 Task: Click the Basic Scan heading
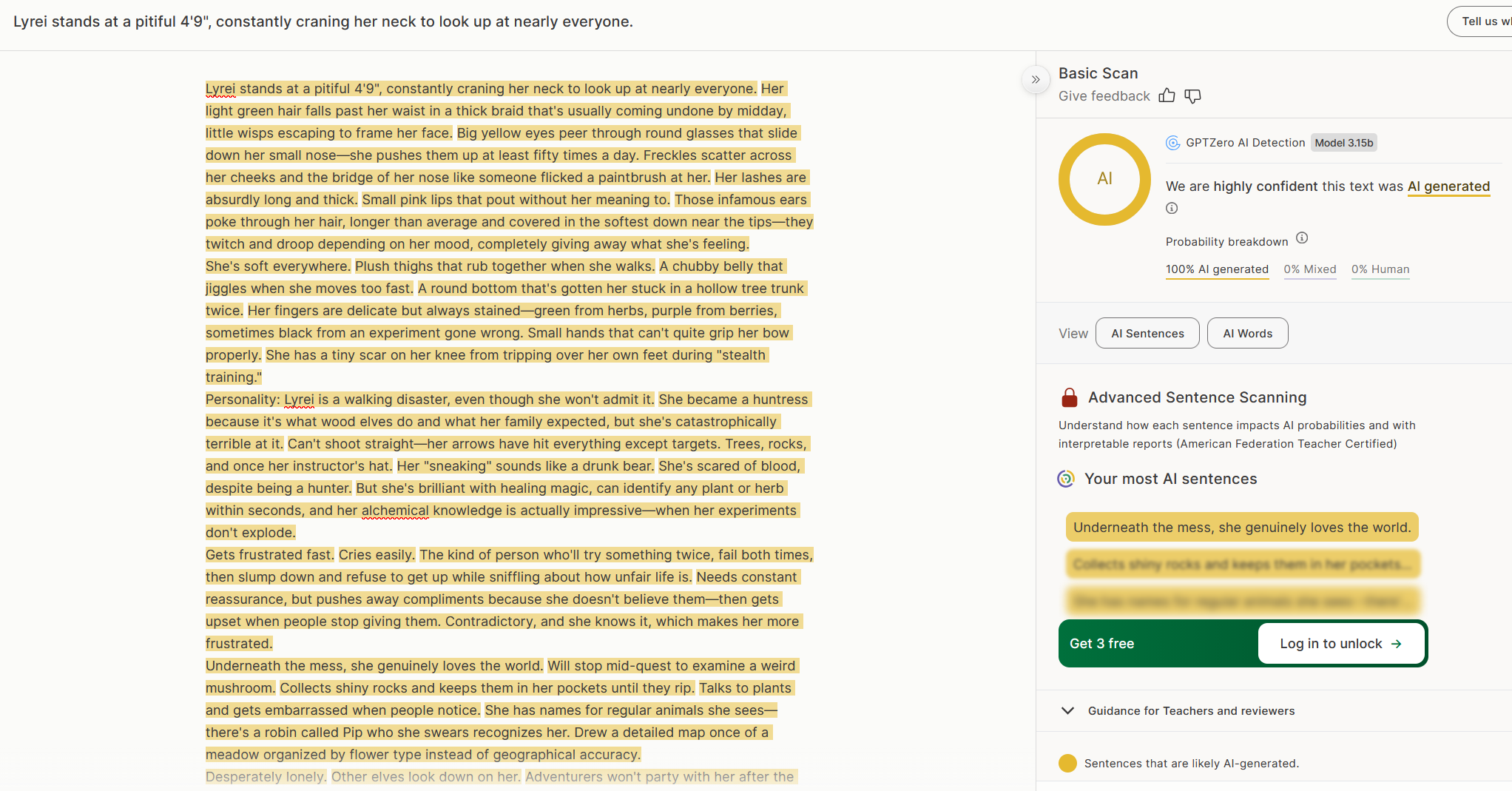(1098, 73)
